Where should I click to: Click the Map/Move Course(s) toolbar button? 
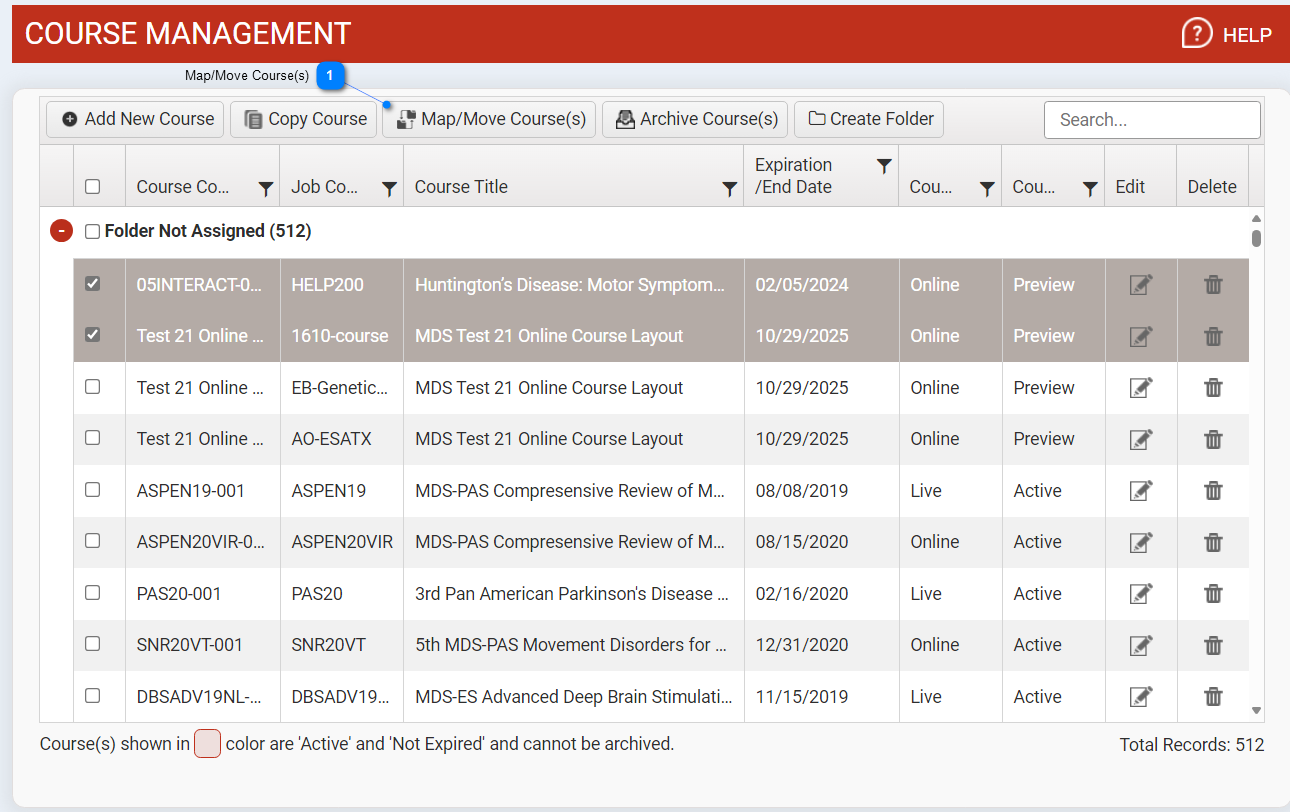(x=490, y=119)
